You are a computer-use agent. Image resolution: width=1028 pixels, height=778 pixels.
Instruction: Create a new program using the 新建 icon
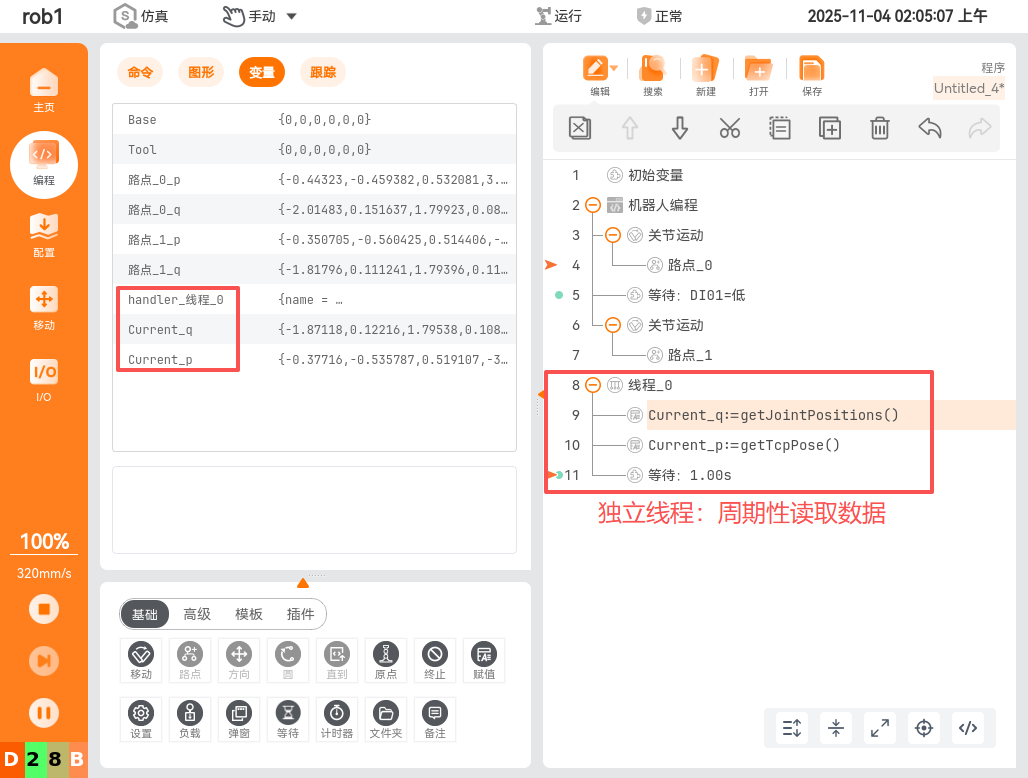tap(705, 75)
